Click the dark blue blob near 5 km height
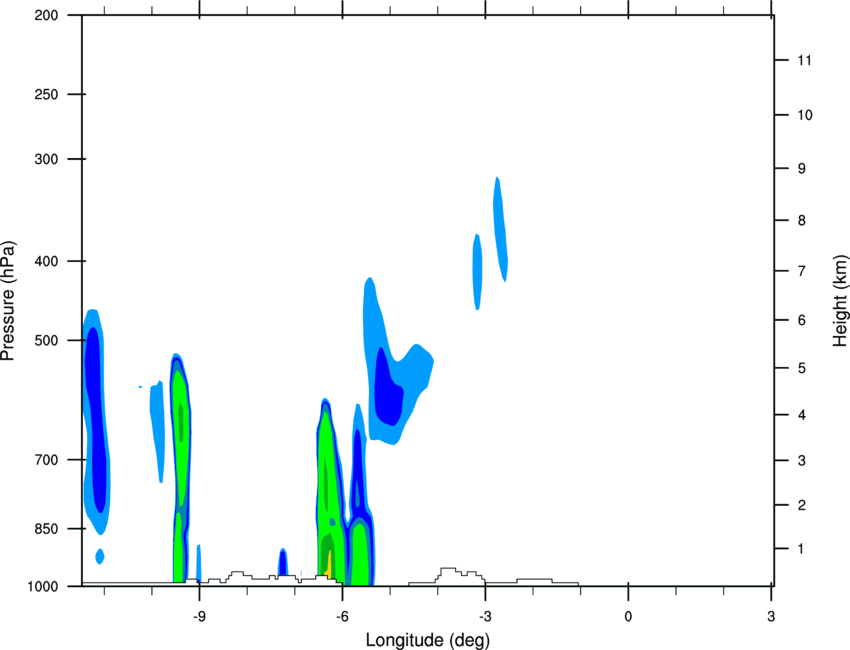The image size is (850, 650). click(389, 388)
